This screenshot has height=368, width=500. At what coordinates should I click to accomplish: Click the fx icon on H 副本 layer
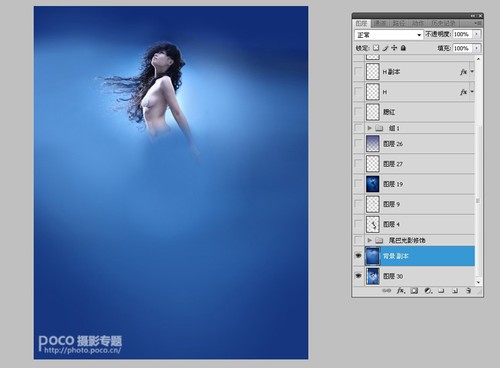463,72
